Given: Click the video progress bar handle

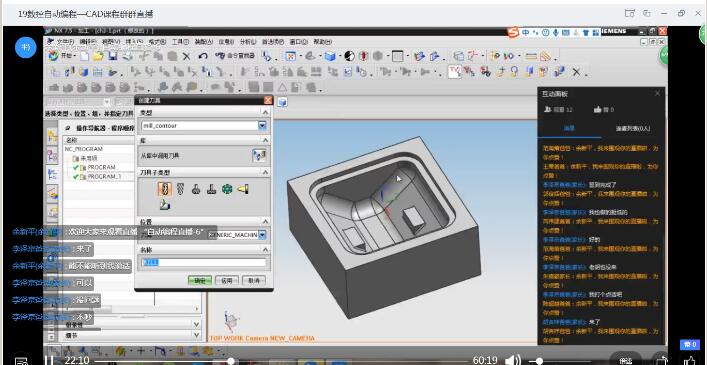Looking at the screenshot, I should 231,361.
